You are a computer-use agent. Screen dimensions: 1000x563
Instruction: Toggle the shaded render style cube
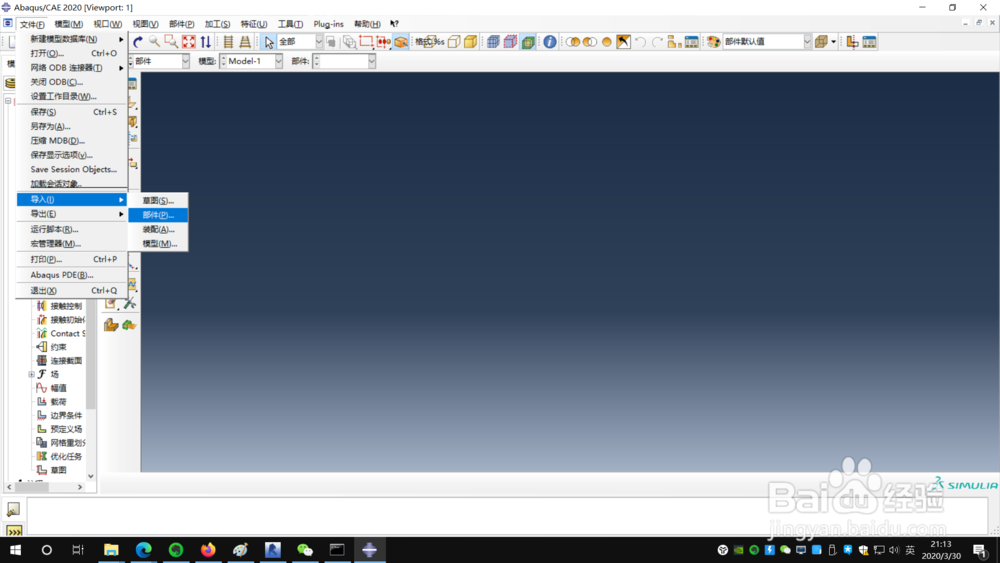pos(471,42)
